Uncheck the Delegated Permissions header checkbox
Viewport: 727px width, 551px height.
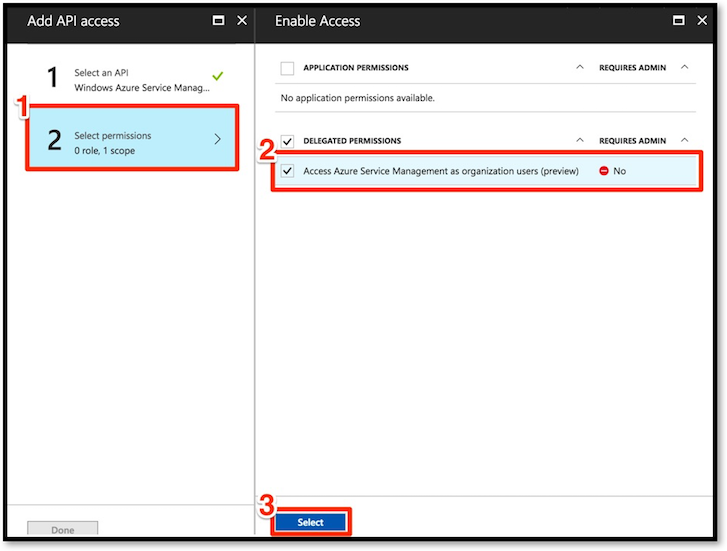pos(287,141)
